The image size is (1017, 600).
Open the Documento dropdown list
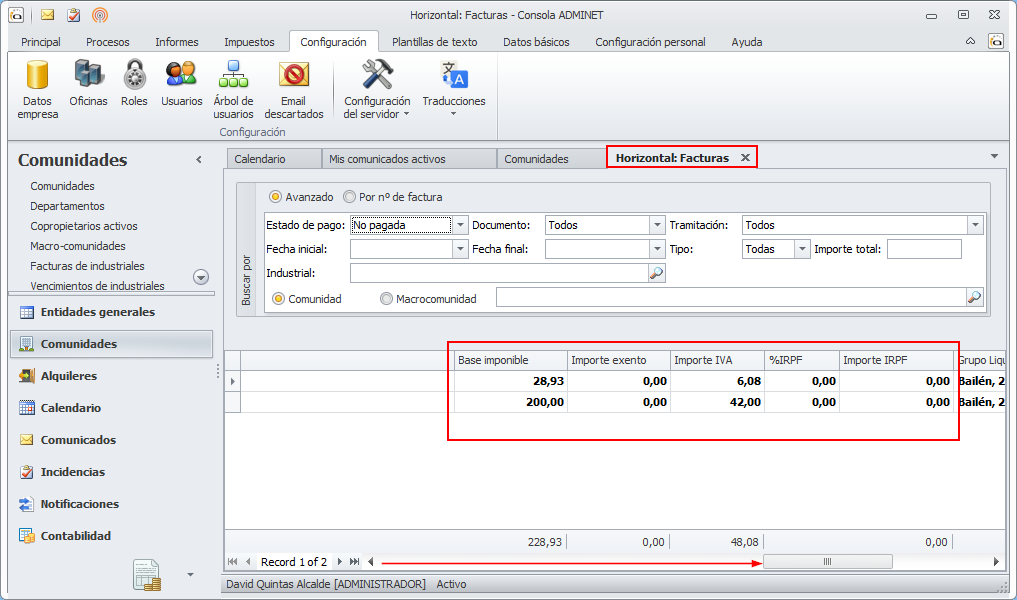pos(656,226)
